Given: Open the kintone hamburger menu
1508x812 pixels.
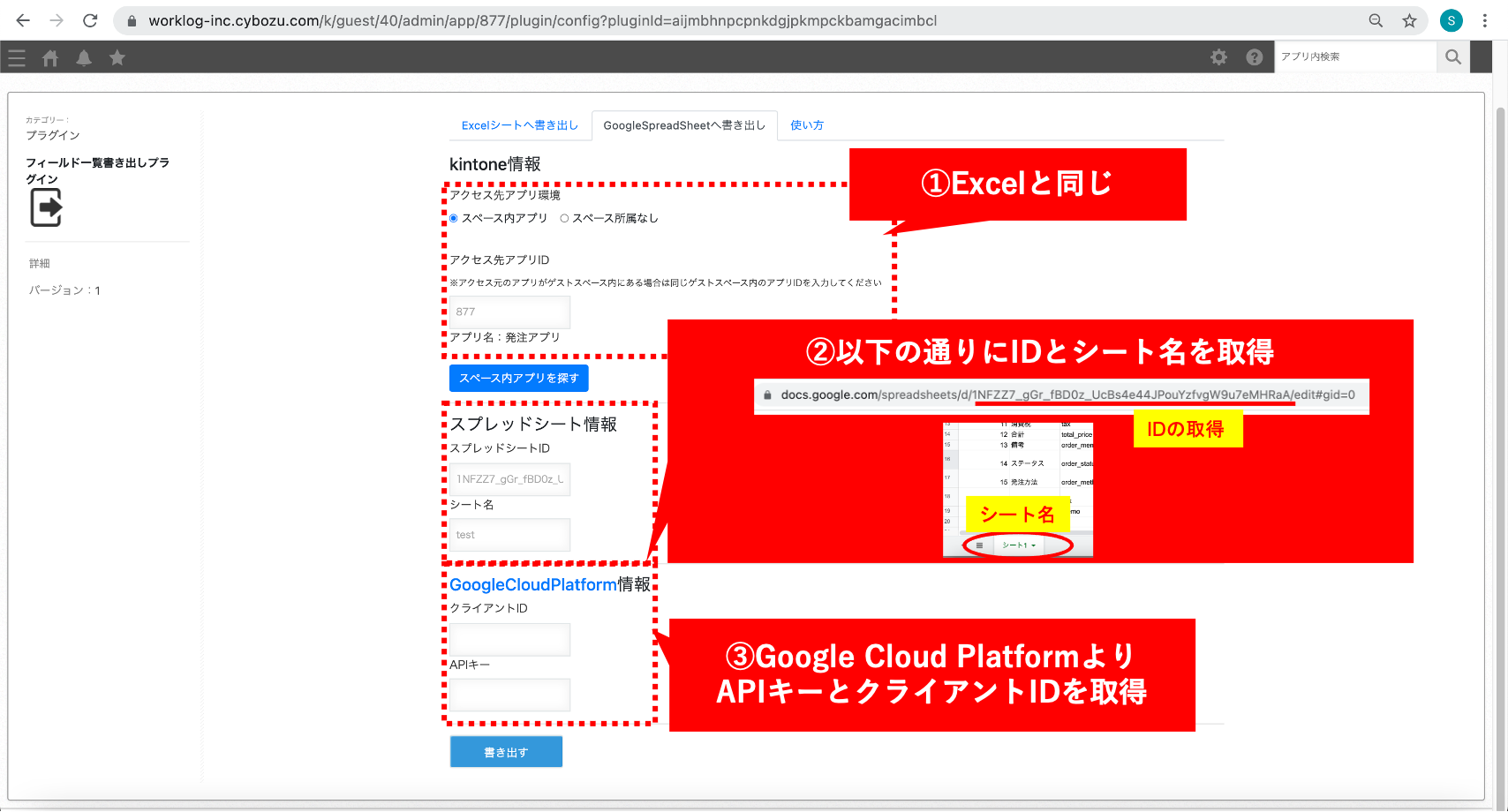Looking at the screenshot, I should point(17,58).
